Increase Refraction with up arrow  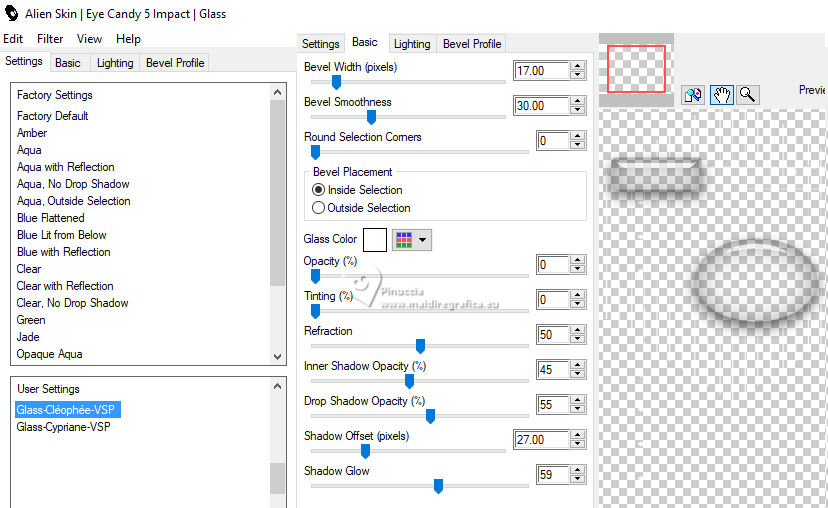click(578, 330)
